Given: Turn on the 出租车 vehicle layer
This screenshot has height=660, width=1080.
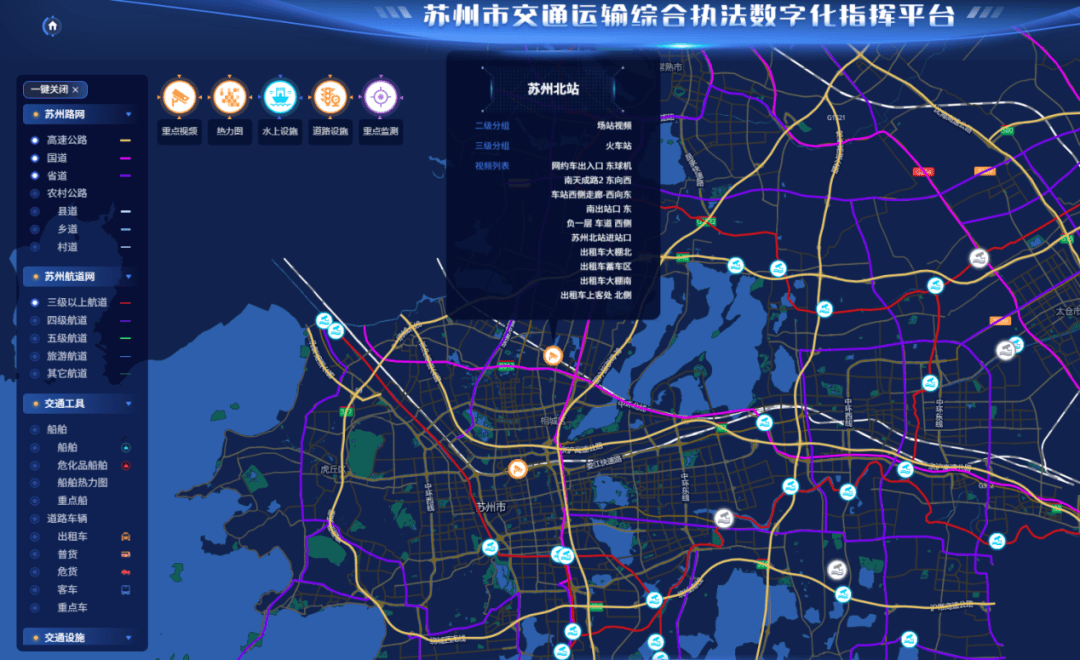Looking at the screenshot, I should point(34,537).
